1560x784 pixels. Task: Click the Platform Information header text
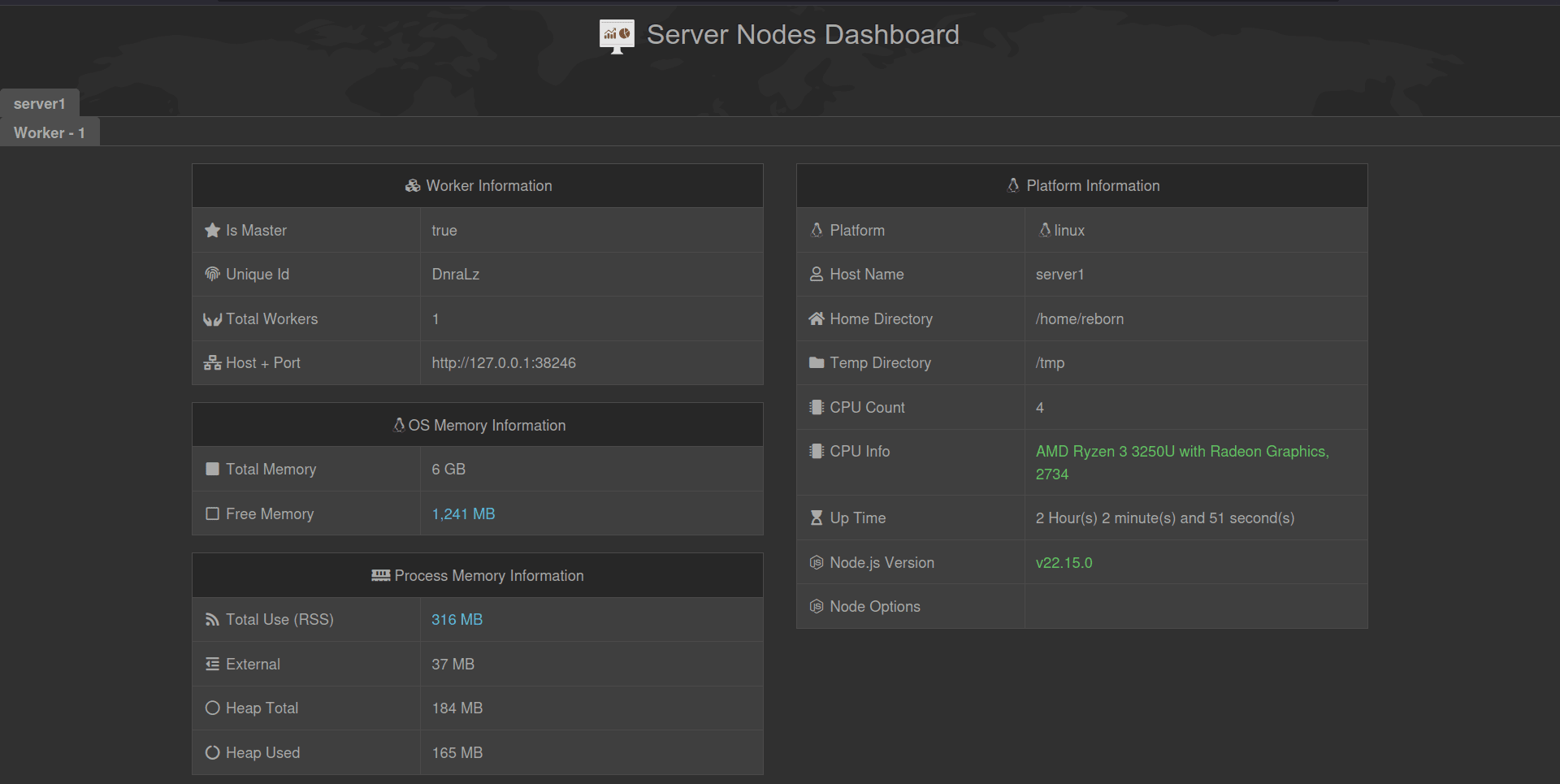[1093, 186]
